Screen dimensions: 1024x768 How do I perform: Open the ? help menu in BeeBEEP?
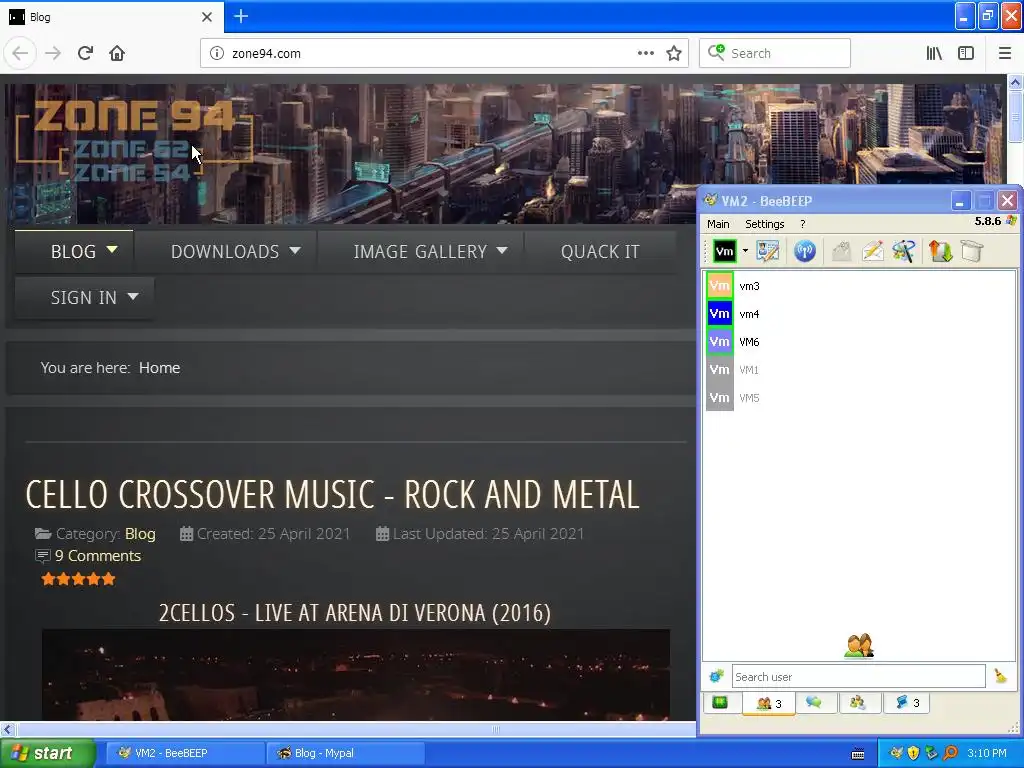(x=803, y=224)
